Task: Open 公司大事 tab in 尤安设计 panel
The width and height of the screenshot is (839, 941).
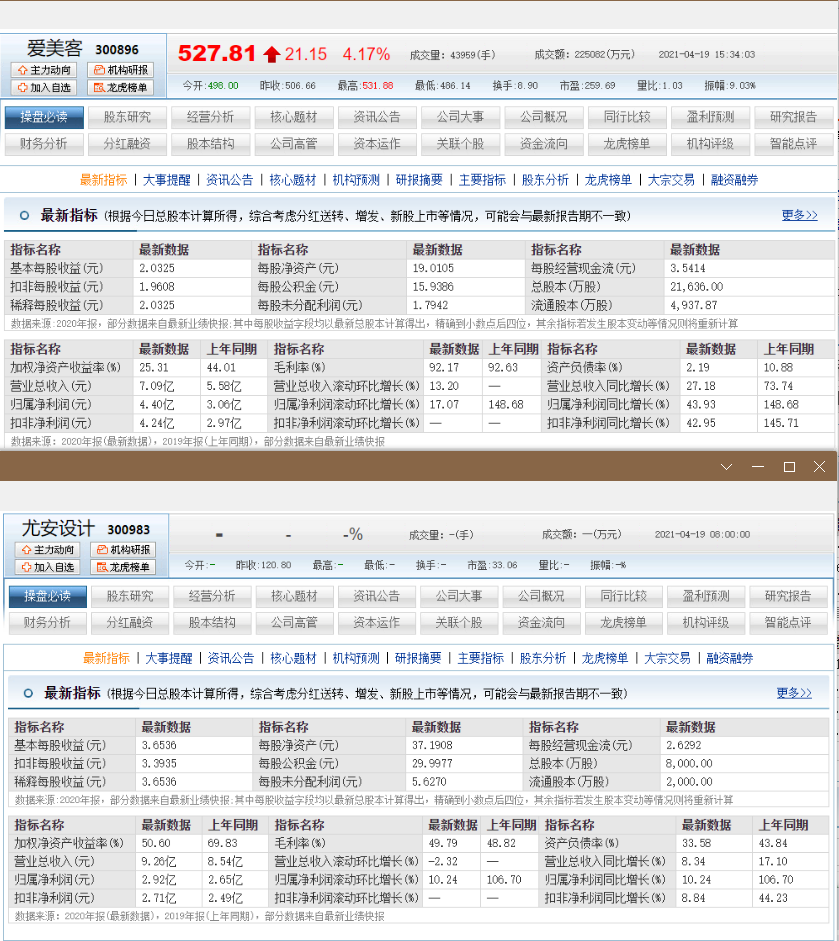Action: [459, 597]
